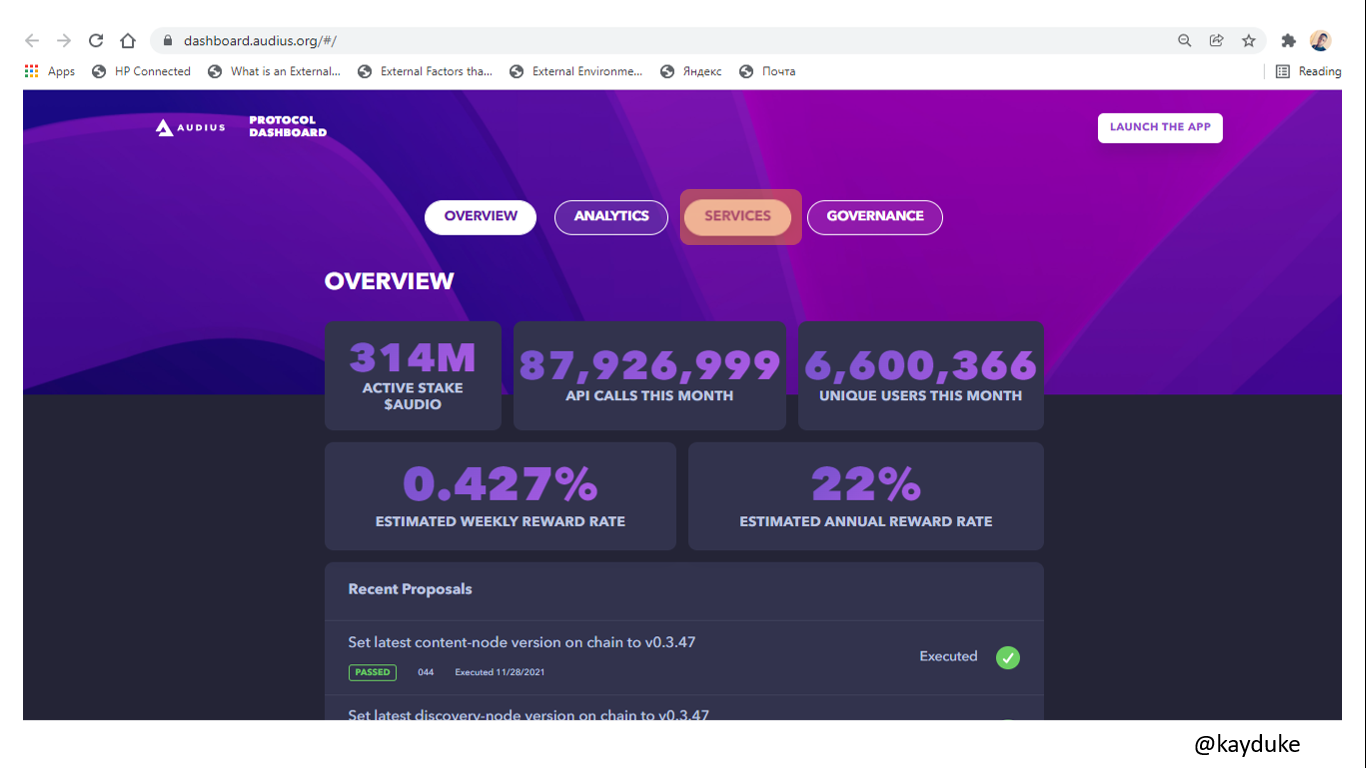Click the 'API CALLS THIS MONTH' label
Screen dimensions: 1366x768
point(650,395)
